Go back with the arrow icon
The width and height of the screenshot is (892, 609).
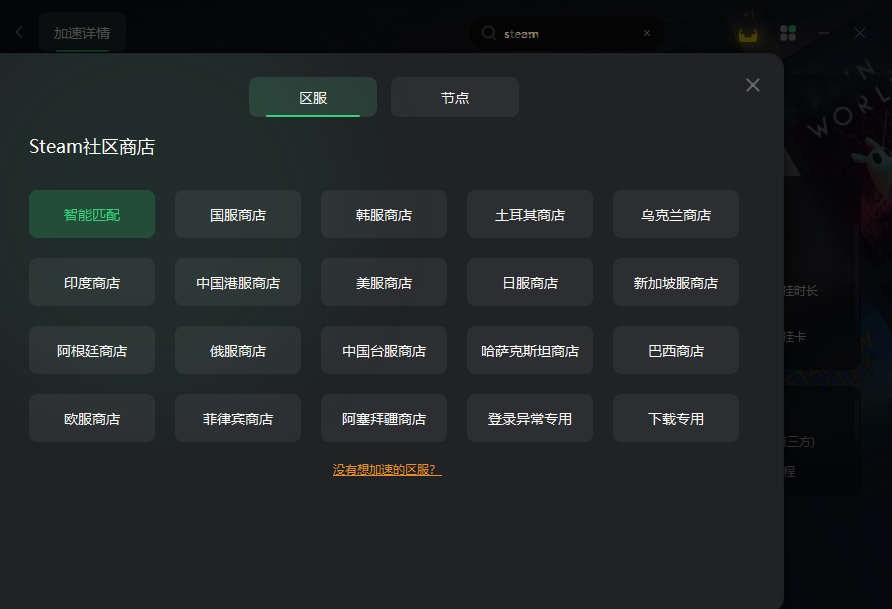tap(19, 32)
